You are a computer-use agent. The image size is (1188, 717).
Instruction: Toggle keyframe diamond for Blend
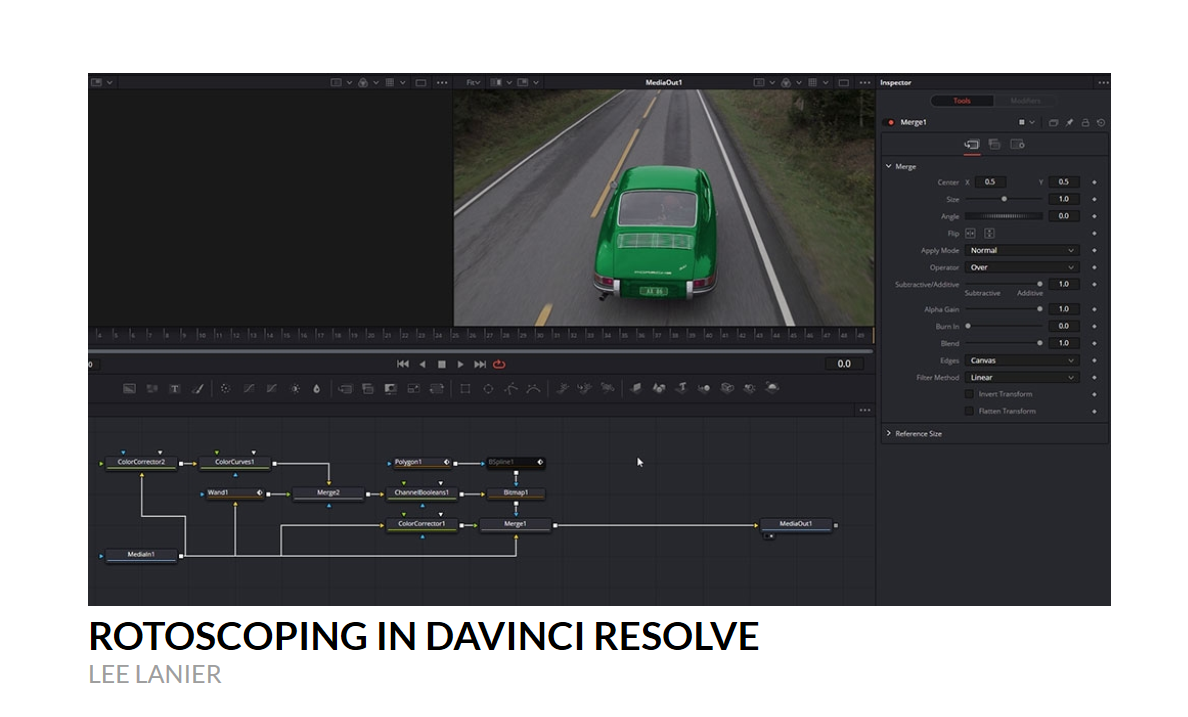pos(1094,343)
